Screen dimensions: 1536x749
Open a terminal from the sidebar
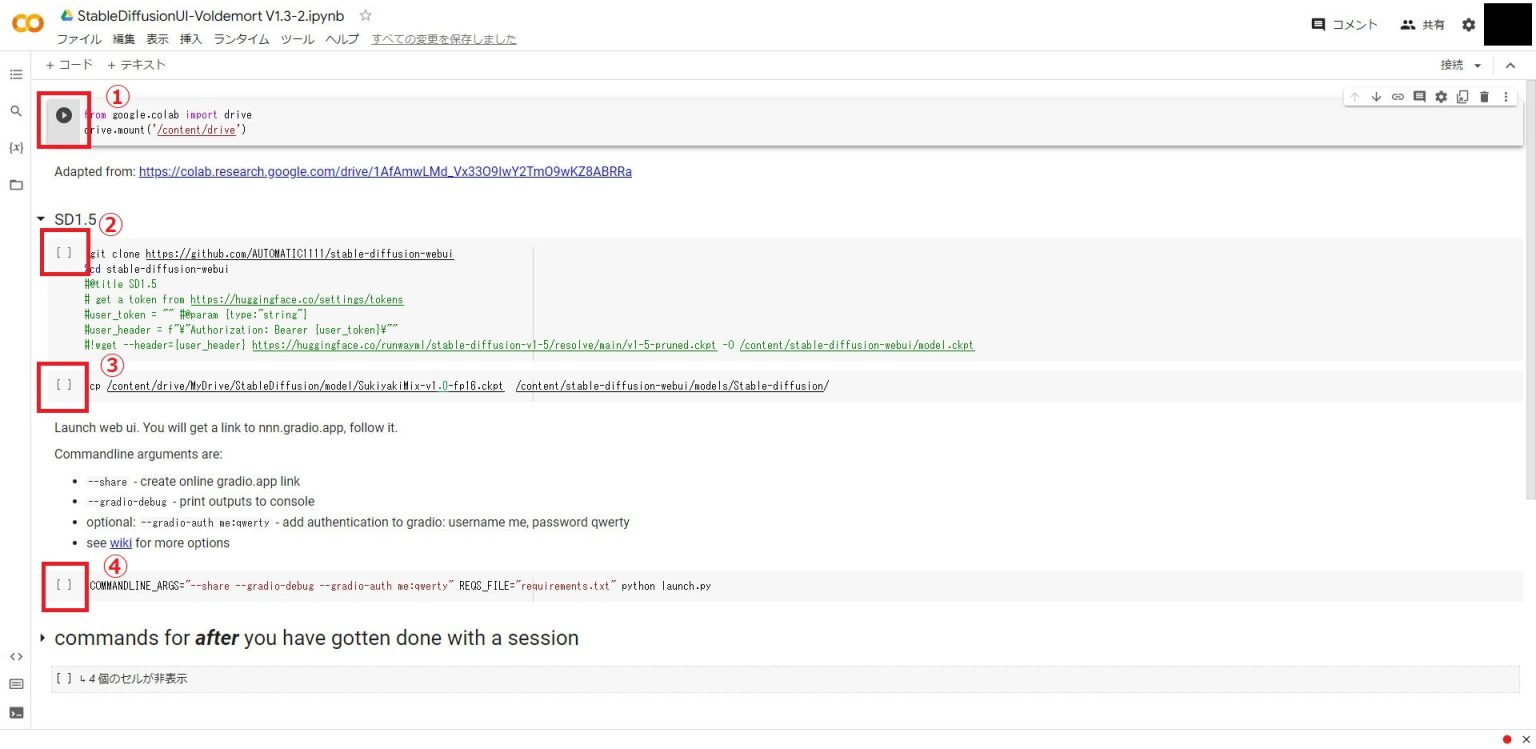pos(16,712)
